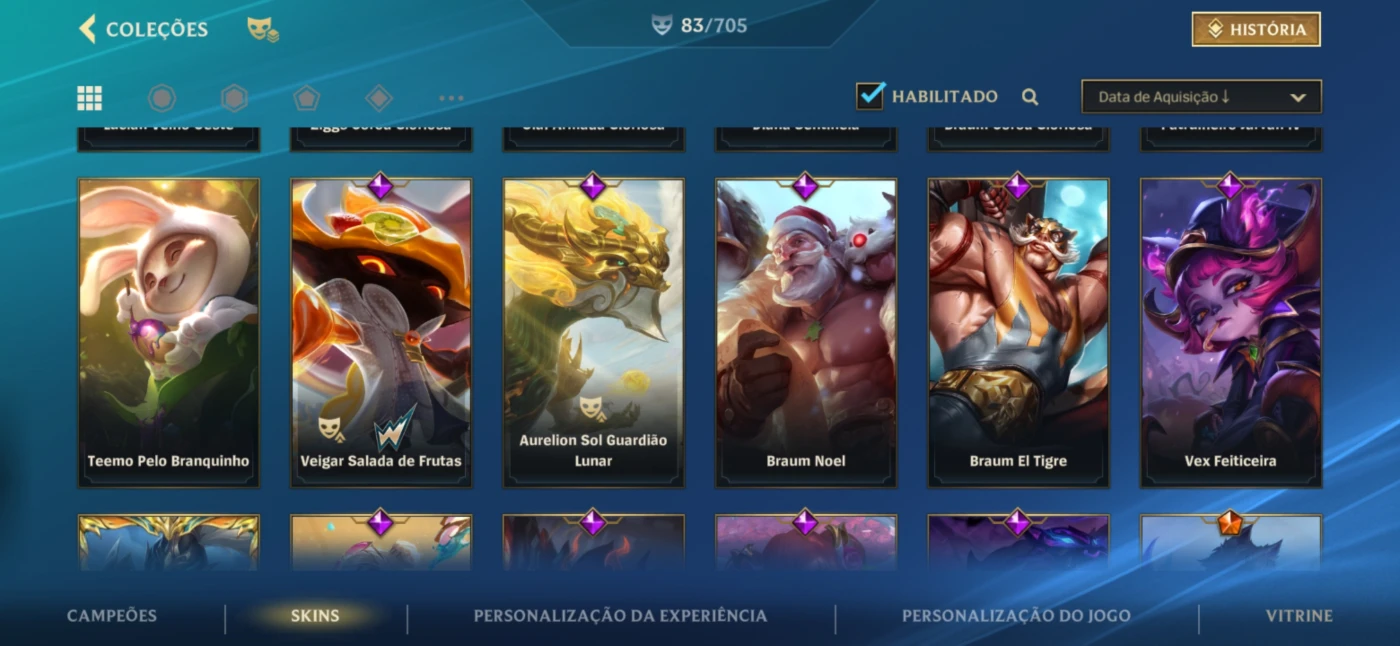The height and width of the screenshot is (646, 1400).
Task: Open the Data de Aquisição dropdown
Action: point(1201,97)
